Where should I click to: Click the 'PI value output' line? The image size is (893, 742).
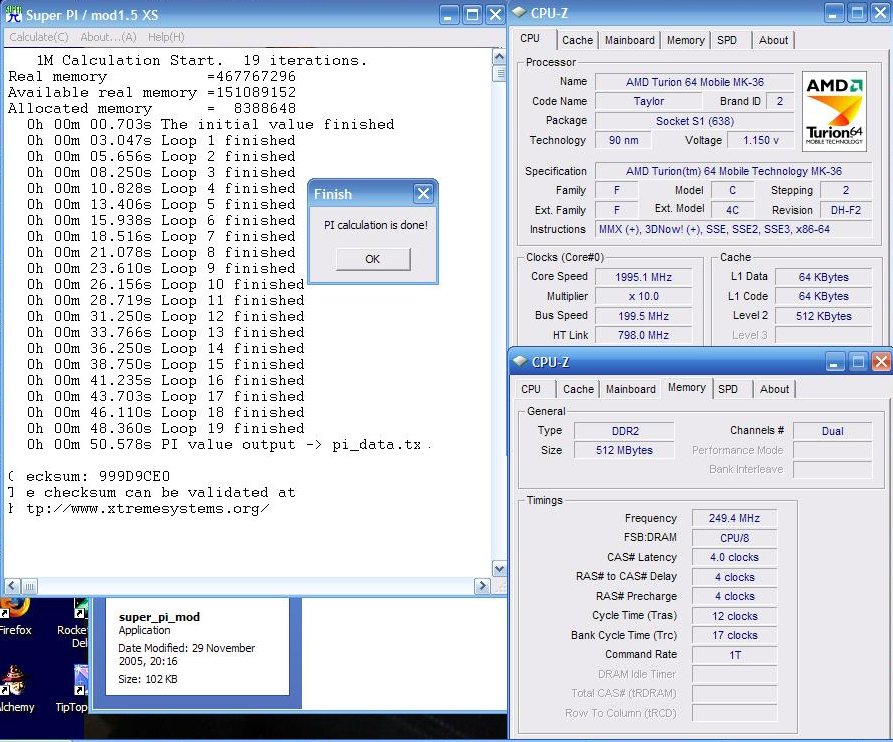(x=228, y=444)
